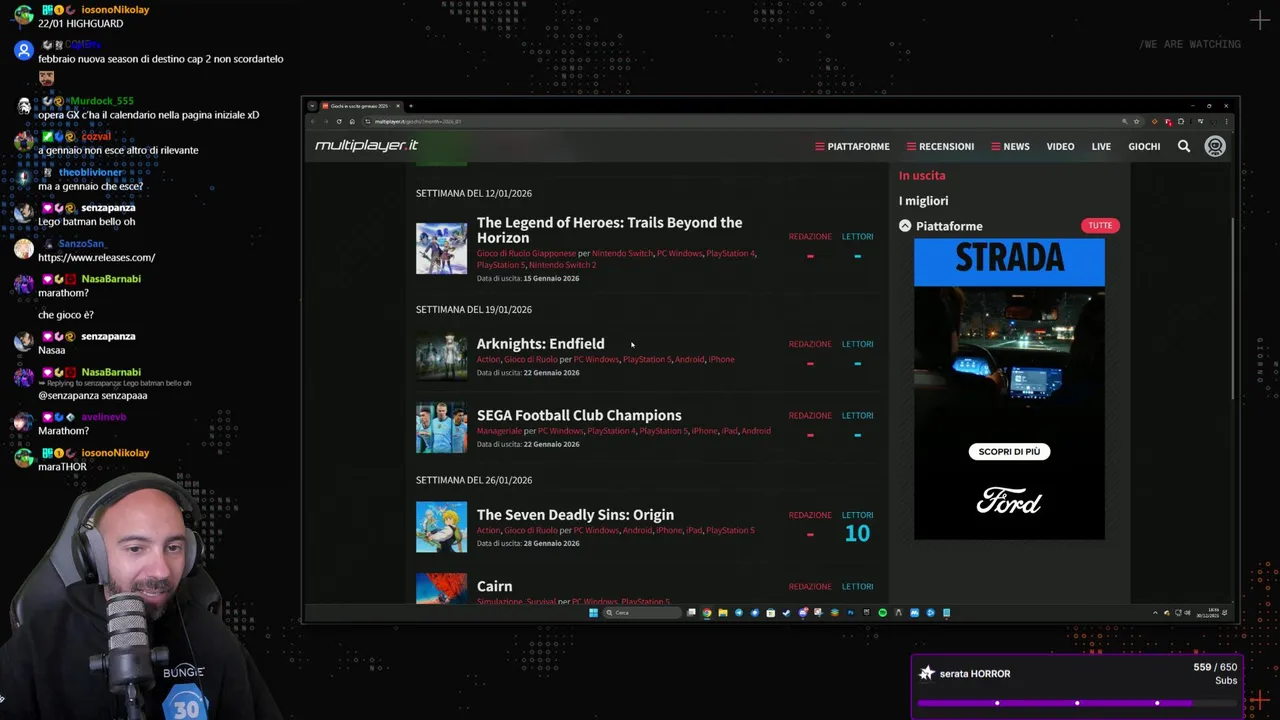Open Telegram from the taskbar
The height and width of the screenshot is (720, 1280).
pos(739,613)
